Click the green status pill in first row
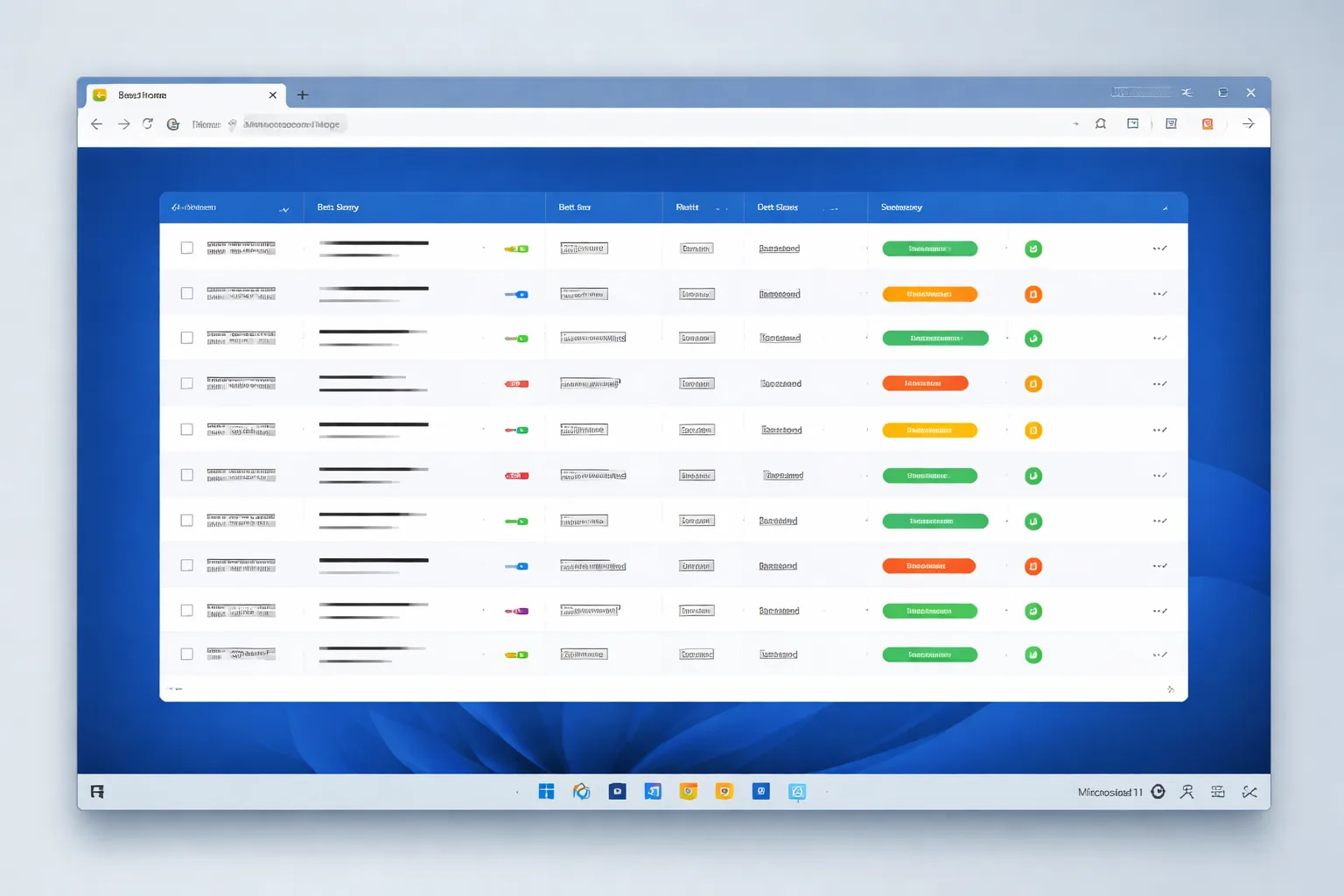 (x=929, y=248)
